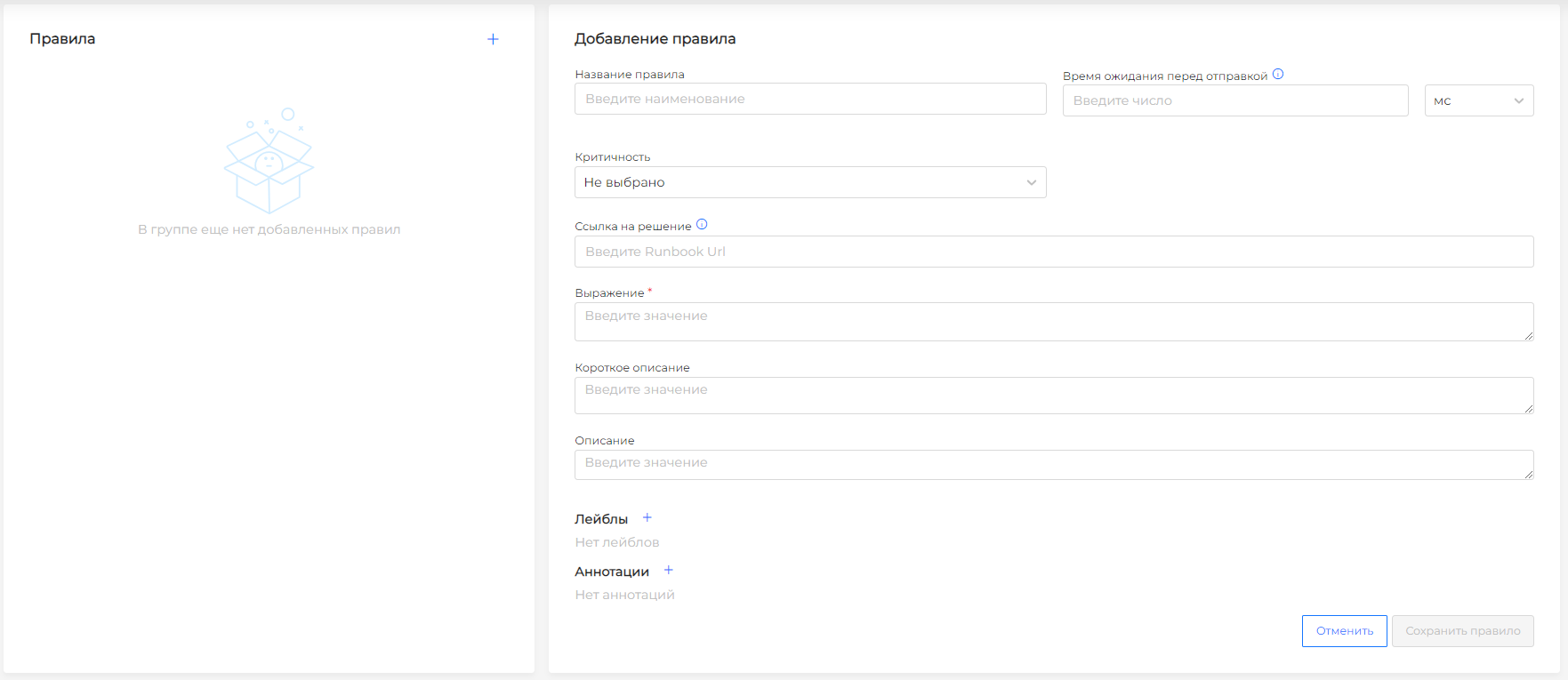Click info icon next to Время ожидания

(1278, 75)
